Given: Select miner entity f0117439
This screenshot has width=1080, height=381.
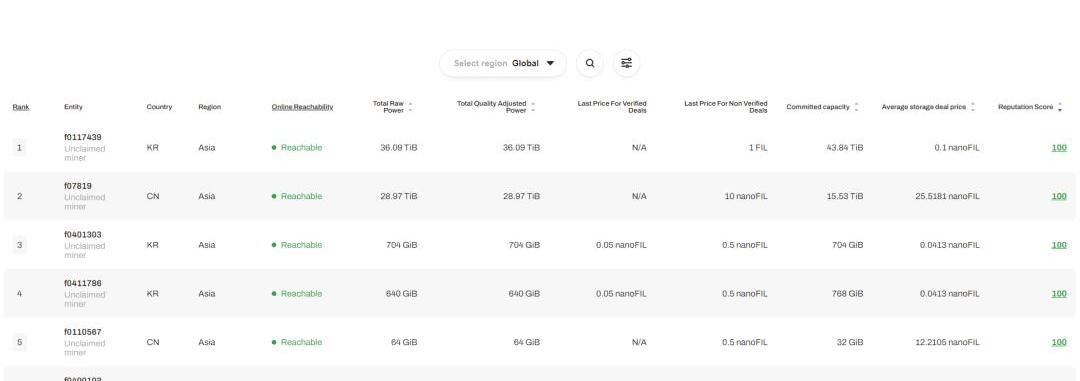Looking at the screenshot, I should (x=83, y=137).
